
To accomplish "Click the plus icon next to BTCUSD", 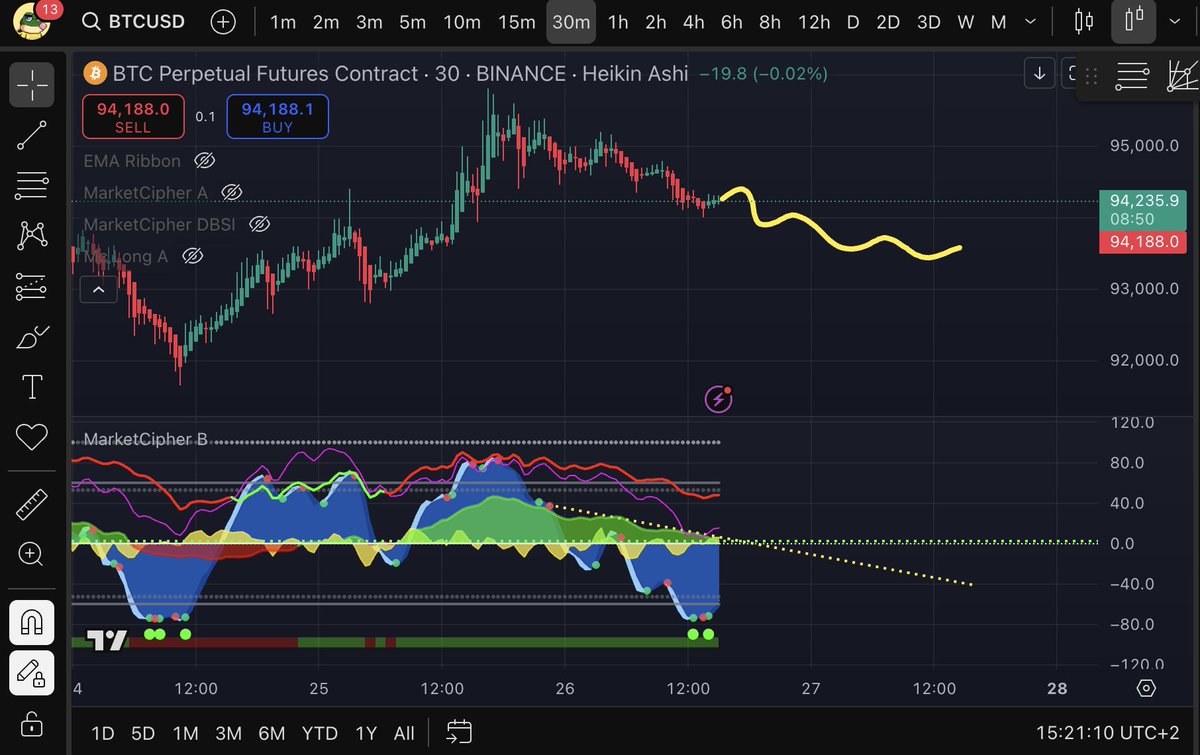I will (224, 22).
